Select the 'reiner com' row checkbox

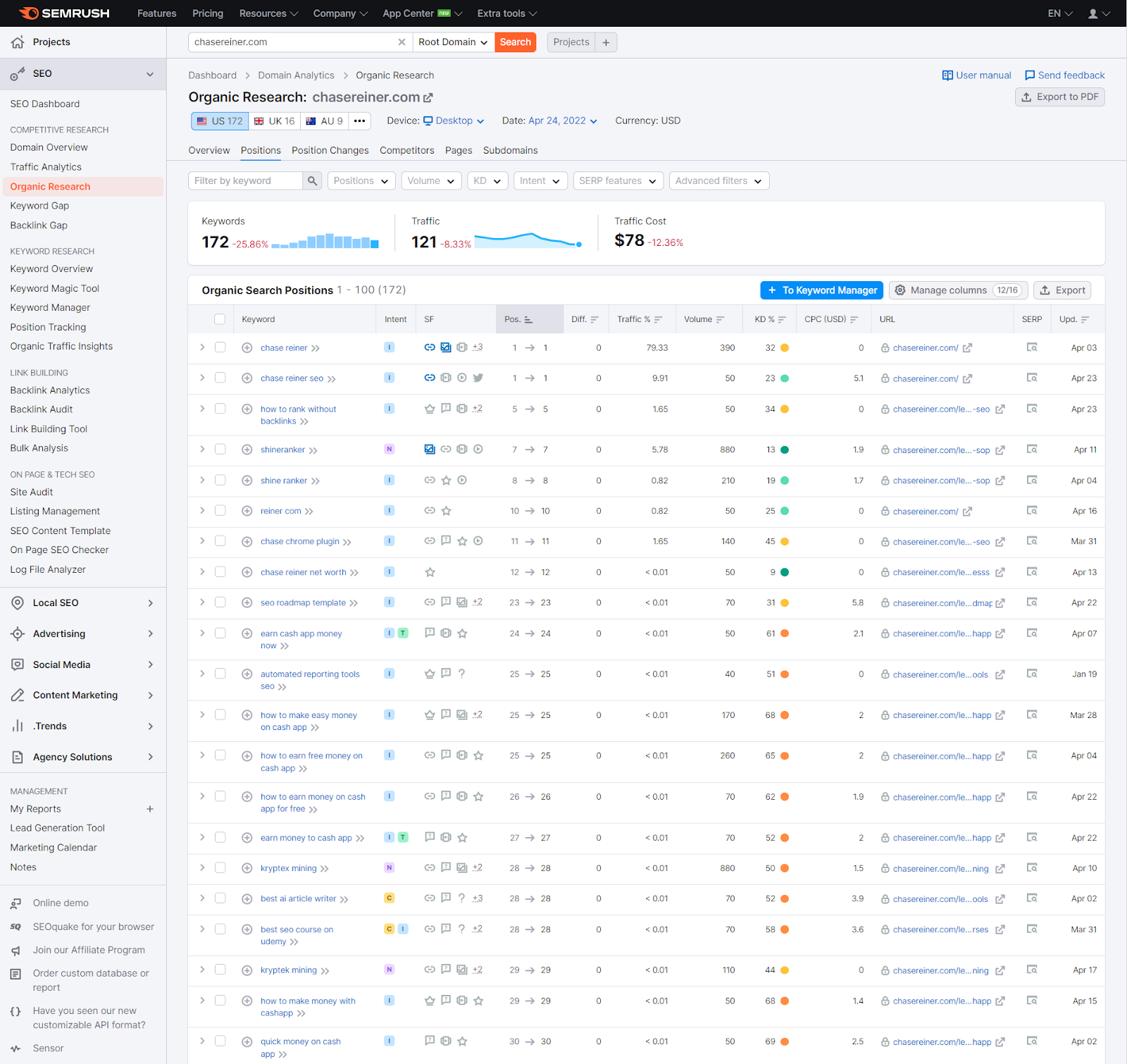220,511
